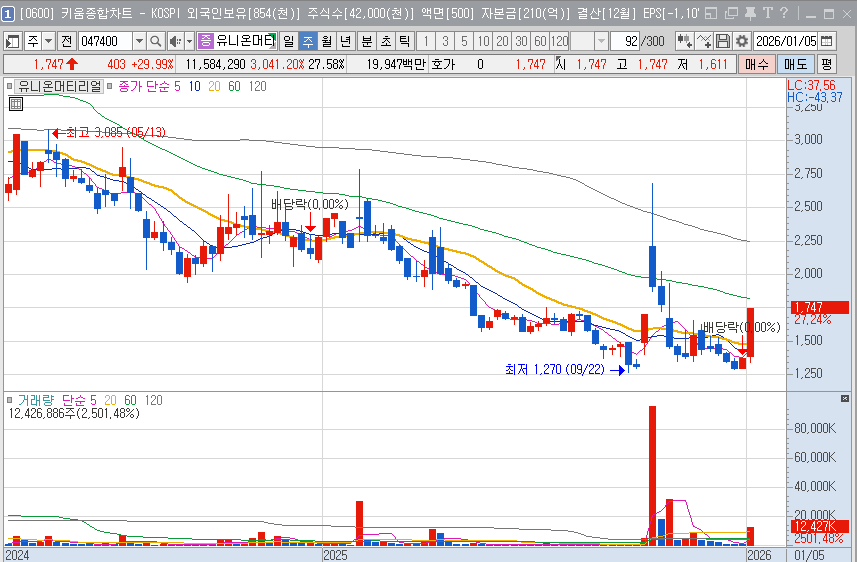
Task: Select the 60 interval button
Action: (540, 41)
